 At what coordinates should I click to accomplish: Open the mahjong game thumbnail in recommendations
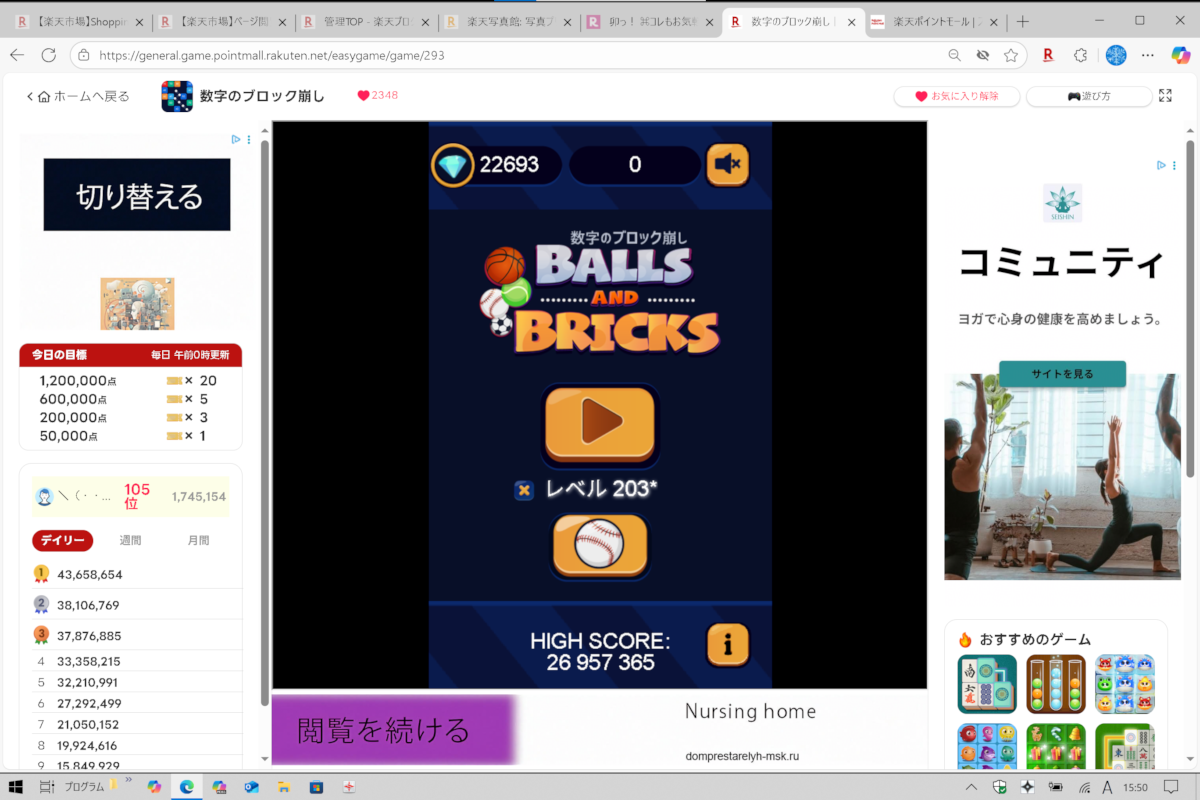987,684
